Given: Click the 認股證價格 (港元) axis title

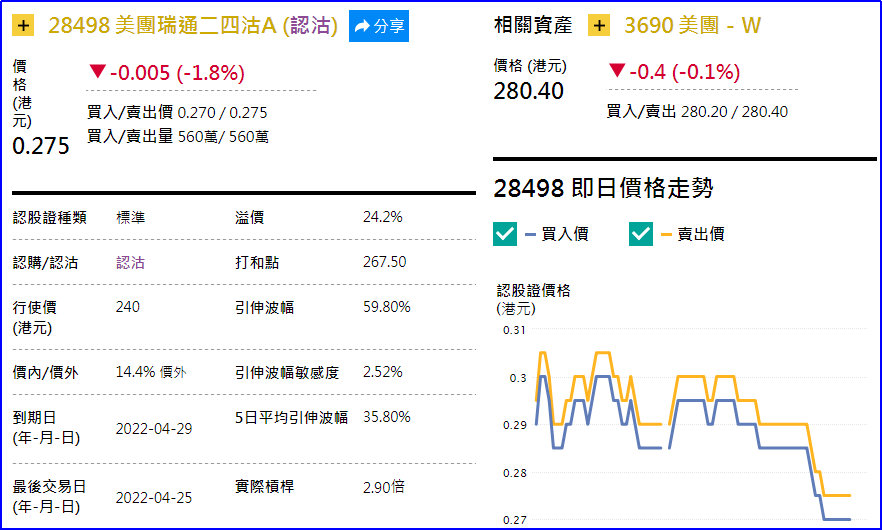Looking at the screenshot, I should [x=533, y=299].
